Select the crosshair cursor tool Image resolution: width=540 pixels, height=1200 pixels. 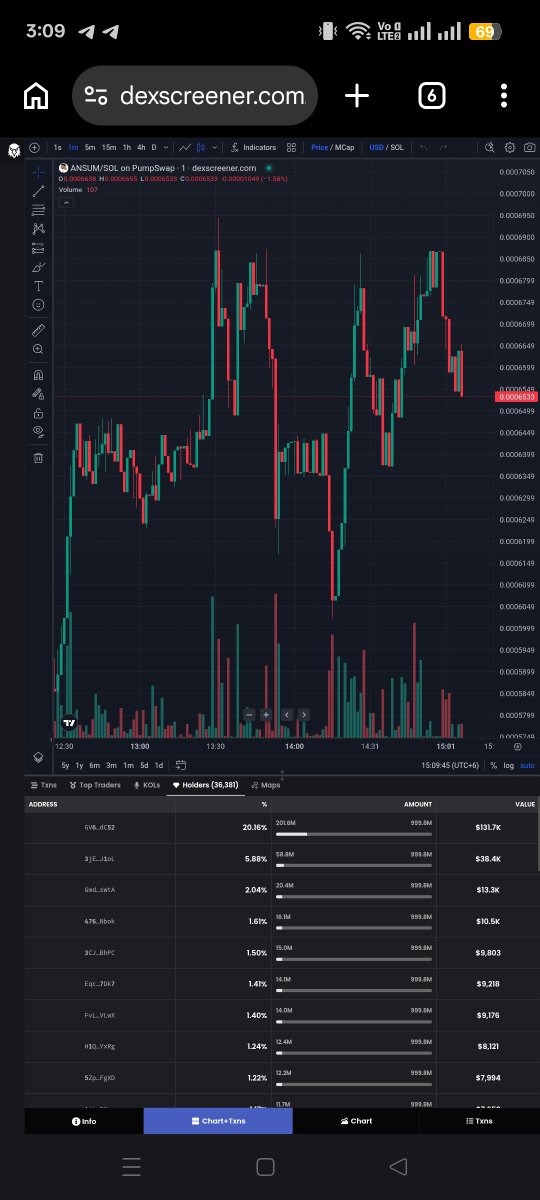(x=38, y=172)
